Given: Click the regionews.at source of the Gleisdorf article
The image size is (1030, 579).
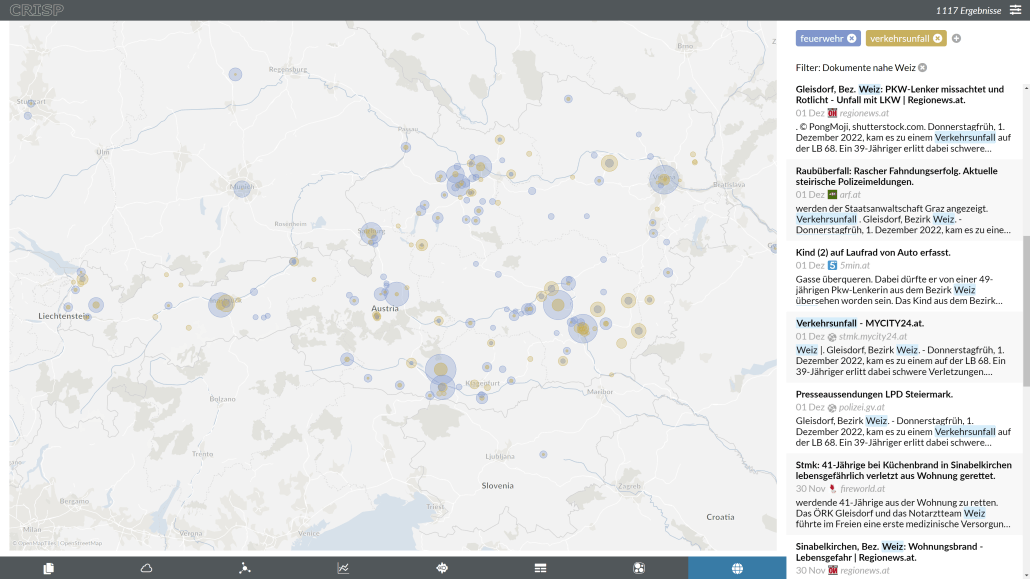Looking at the screenshot, I should point(864,113).
